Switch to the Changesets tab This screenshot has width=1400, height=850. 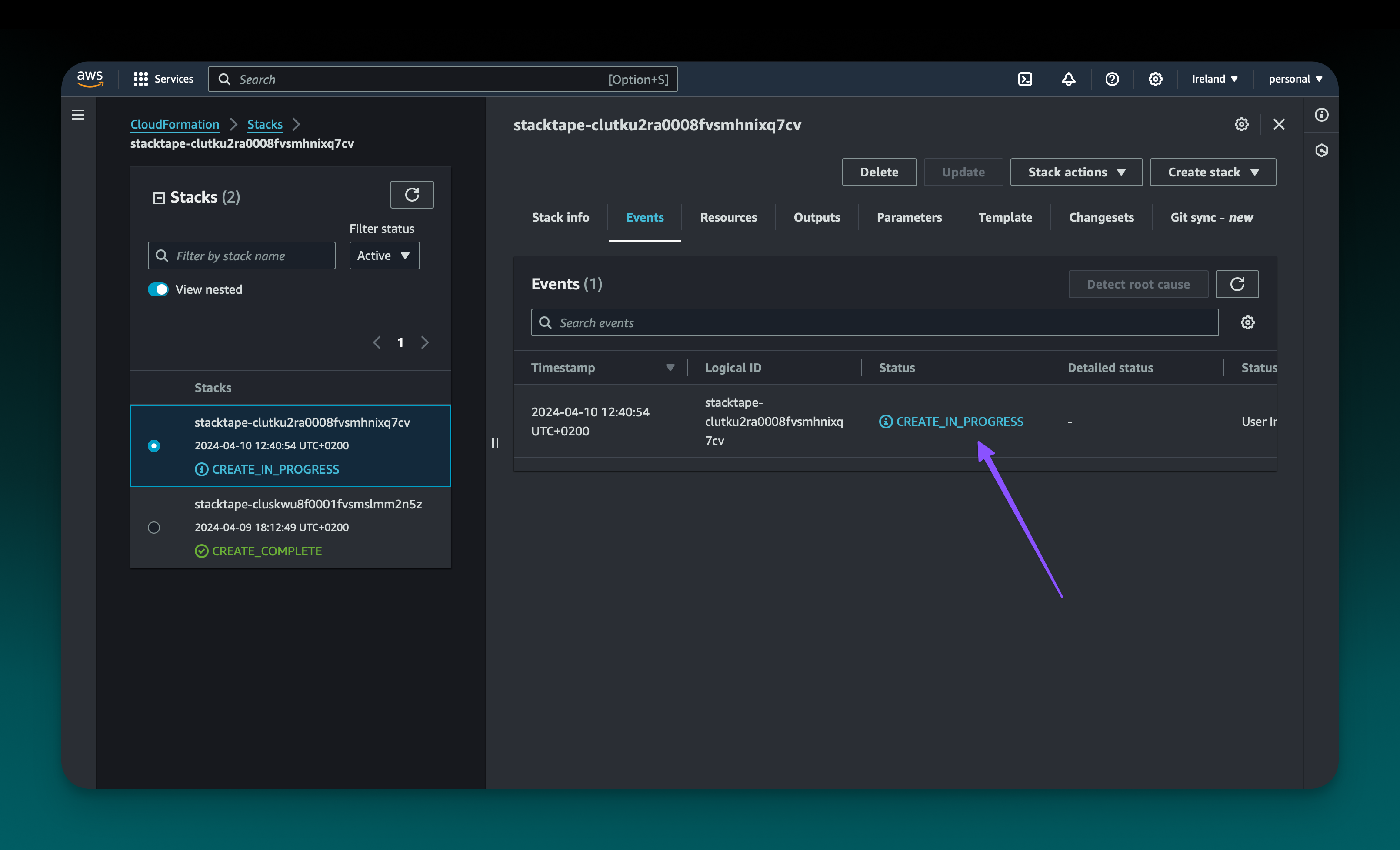(1101, 217)
